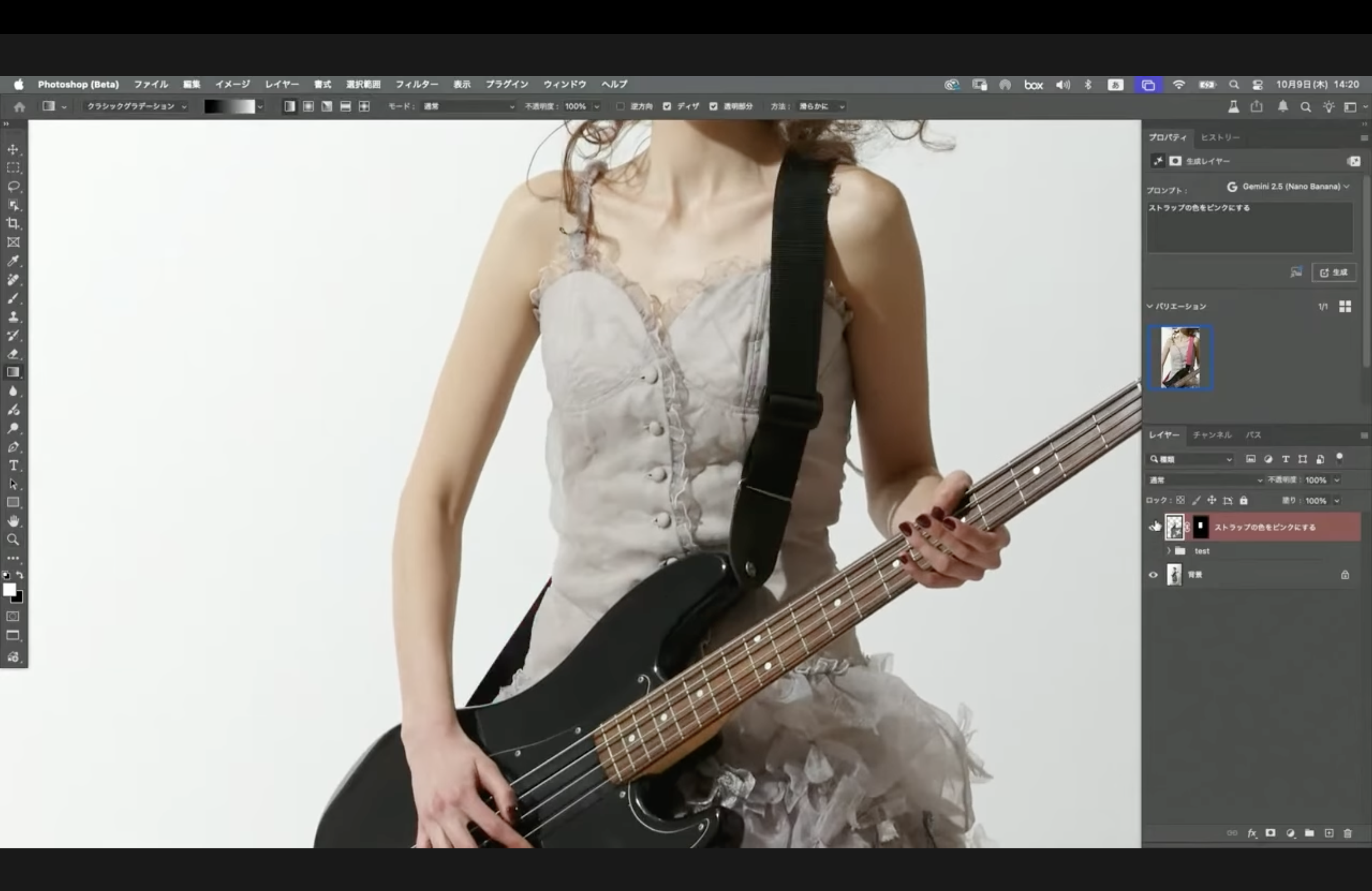Switch to the チャンネル tab
This screenshot has width=1372, height=891.
click(1212, 435)
